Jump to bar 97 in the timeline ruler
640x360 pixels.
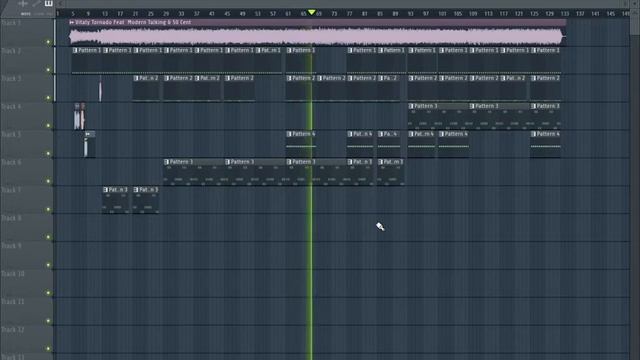pyautogui.click(x=426, y=13)
